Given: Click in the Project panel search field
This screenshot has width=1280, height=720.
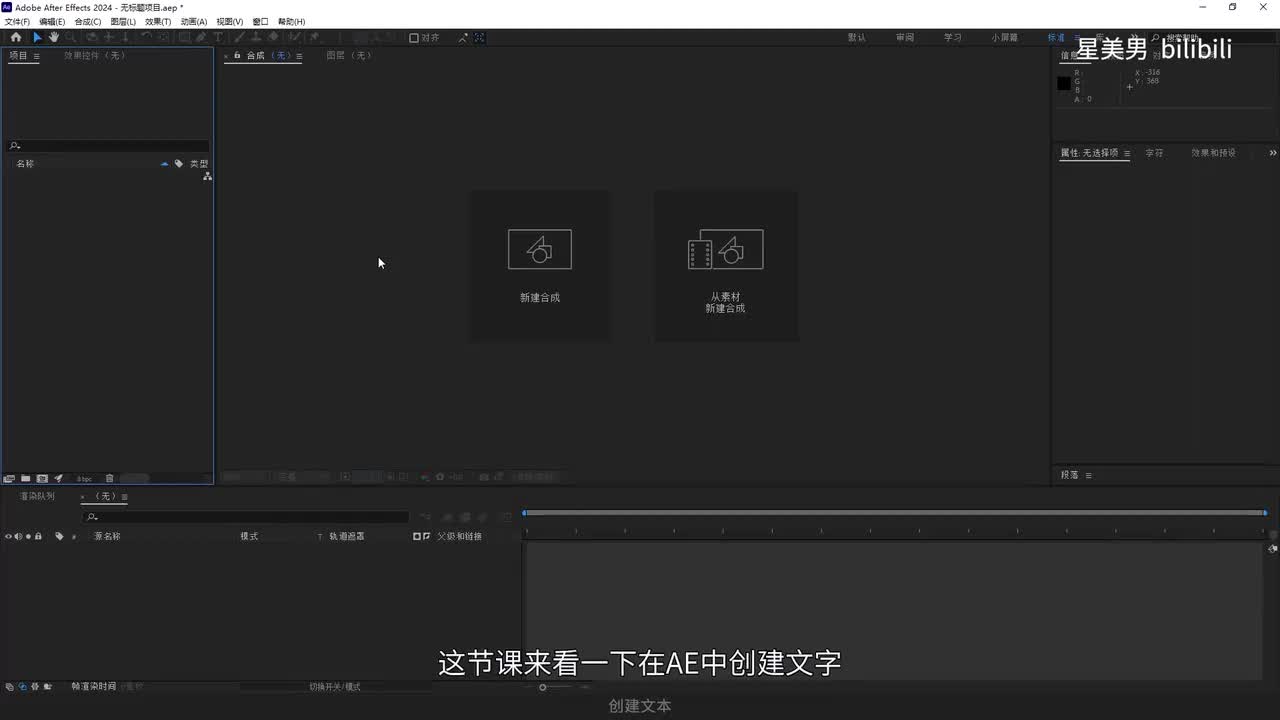Looking at the screenshot, I should (x=108, y=146).
